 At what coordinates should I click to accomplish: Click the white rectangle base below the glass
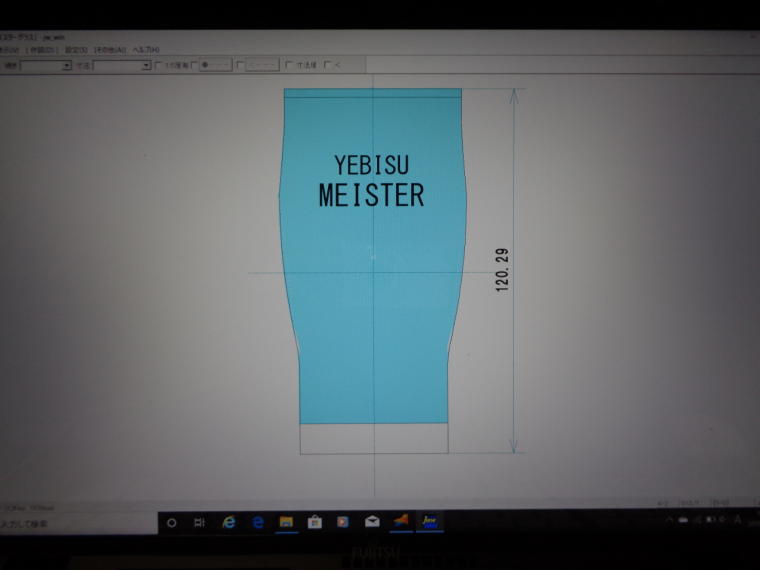coord(374,439)
